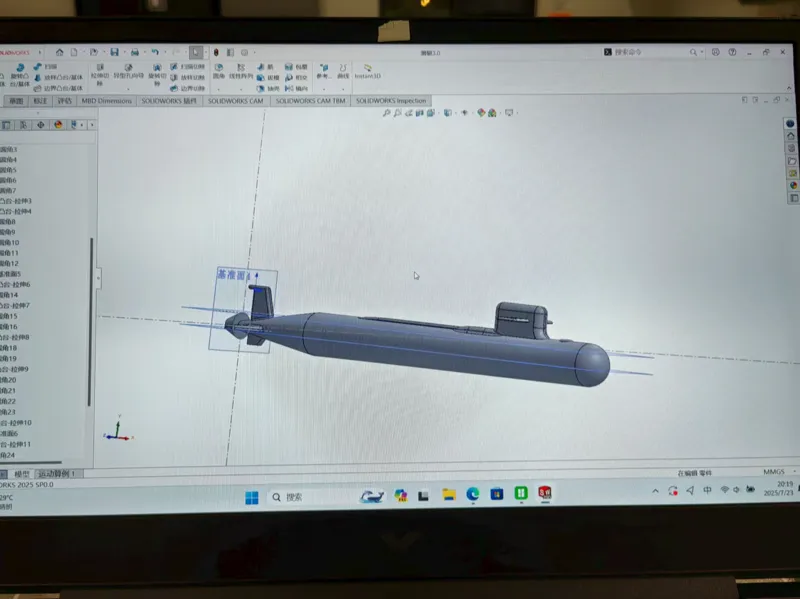
Task: Switch to the ConfigurationManager tab icon
Action: [23, 125]
